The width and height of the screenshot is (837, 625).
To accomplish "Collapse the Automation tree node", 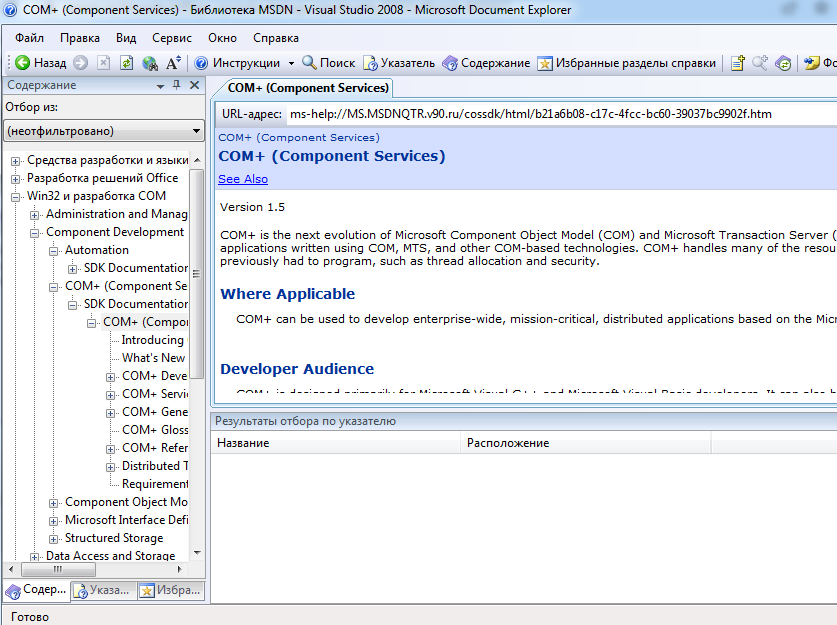I will [x=53, y=251].
